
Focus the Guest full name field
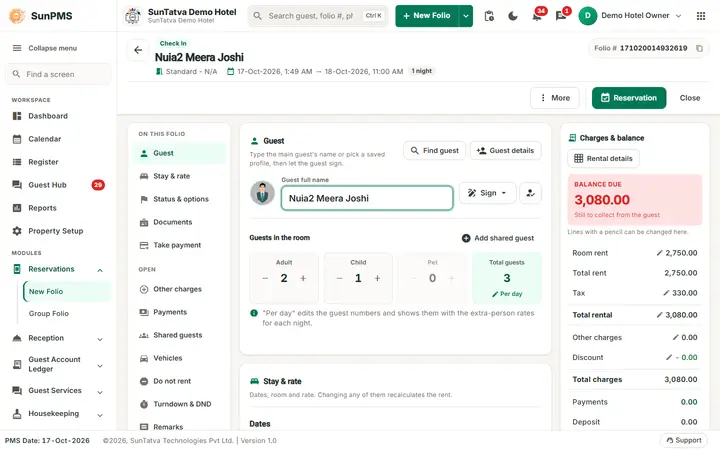367,198
